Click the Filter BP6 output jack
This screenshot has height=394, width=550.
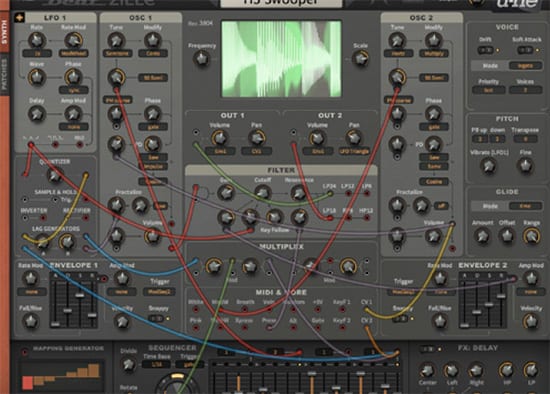[348, 218]
